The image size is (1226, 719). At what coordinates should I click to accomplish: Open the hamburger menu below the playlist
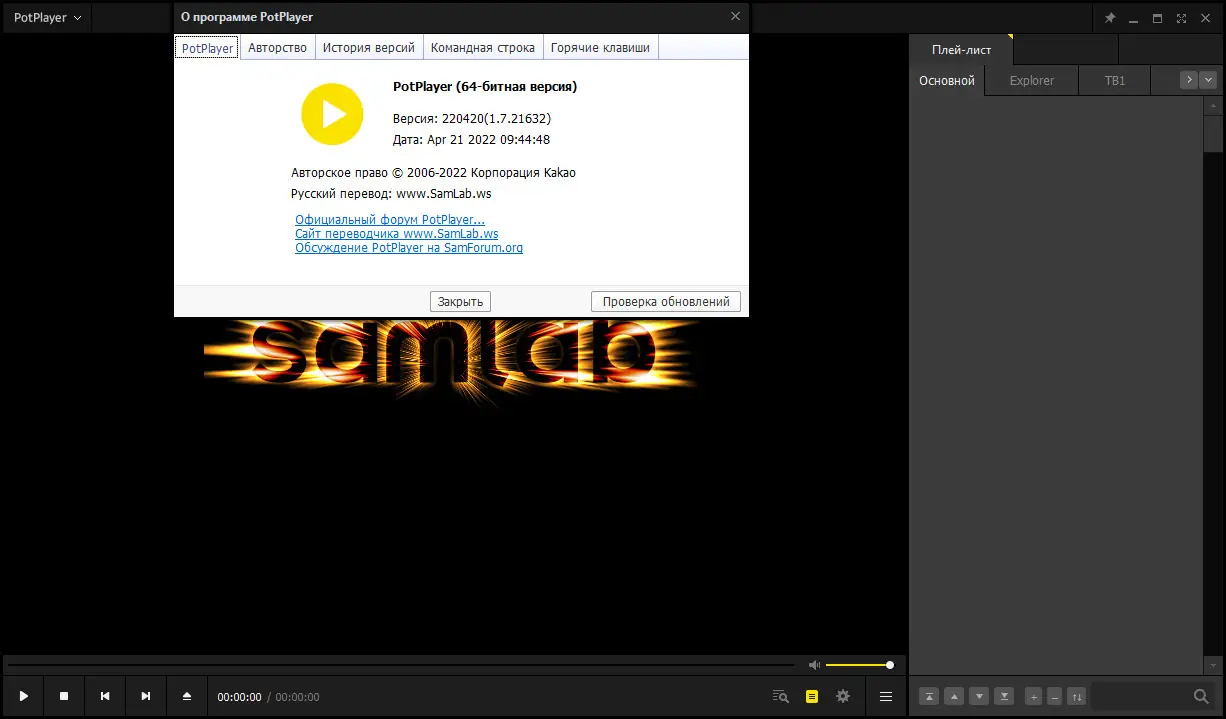click(884, 696)
